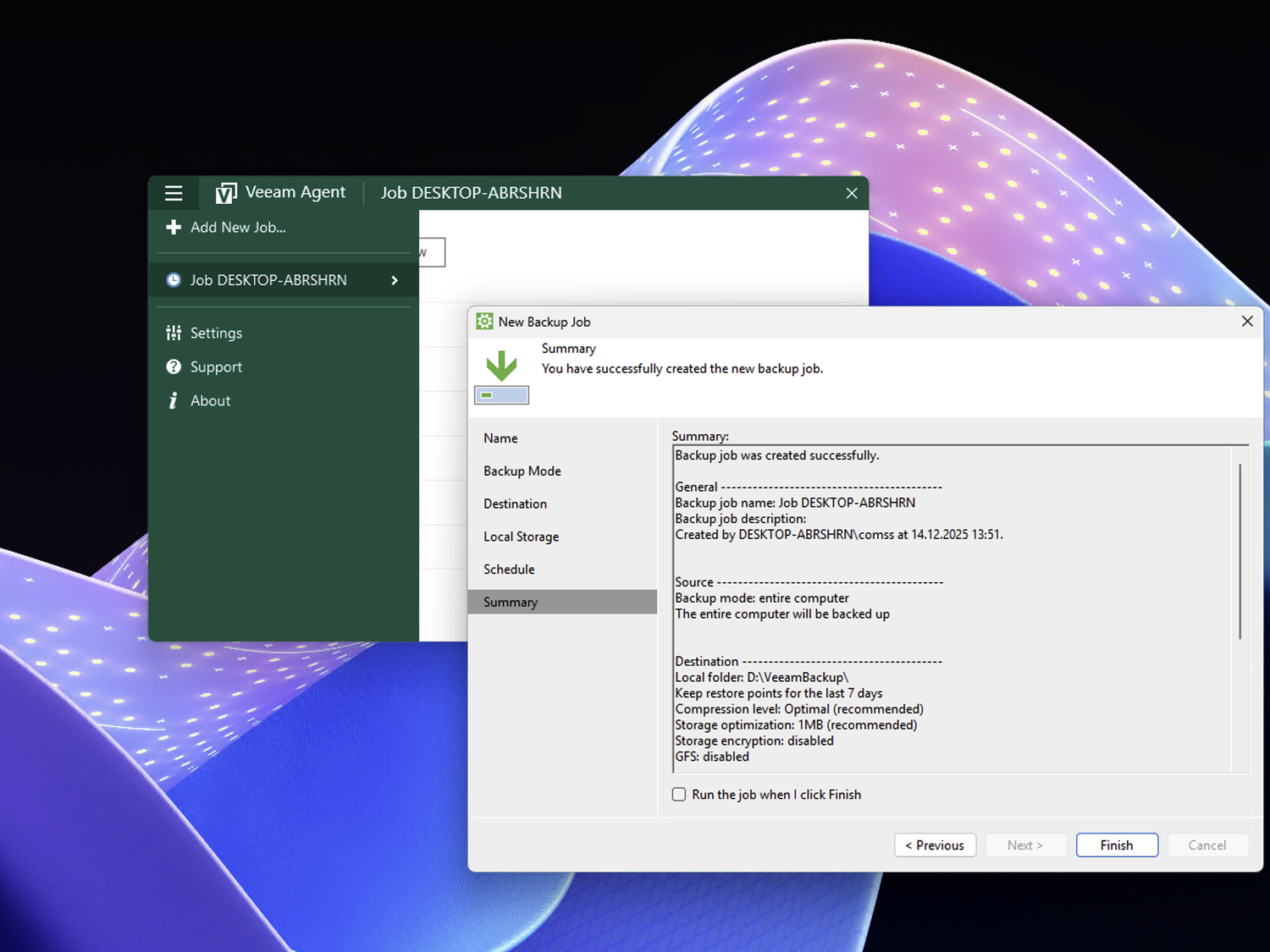
Task: Click the 'Storage encryption: disabled' line
Action: [x=754, y=740]
